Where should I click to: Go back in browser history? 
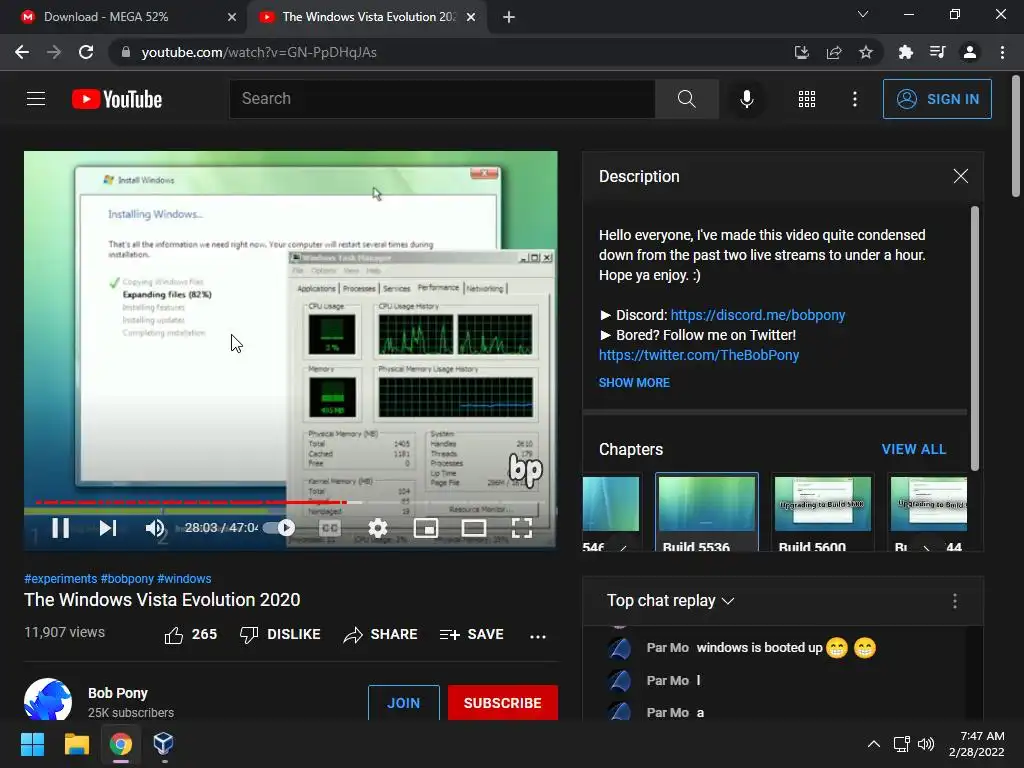[x=22, y=52]
